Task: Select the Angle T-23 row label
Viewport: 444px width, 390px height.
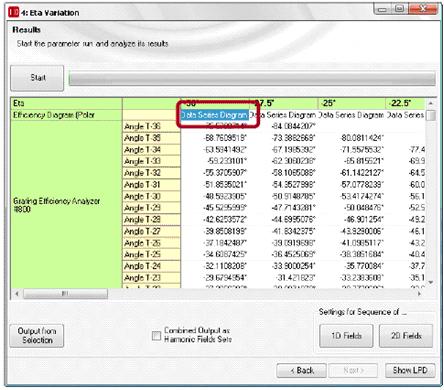Action: [151, 278]
